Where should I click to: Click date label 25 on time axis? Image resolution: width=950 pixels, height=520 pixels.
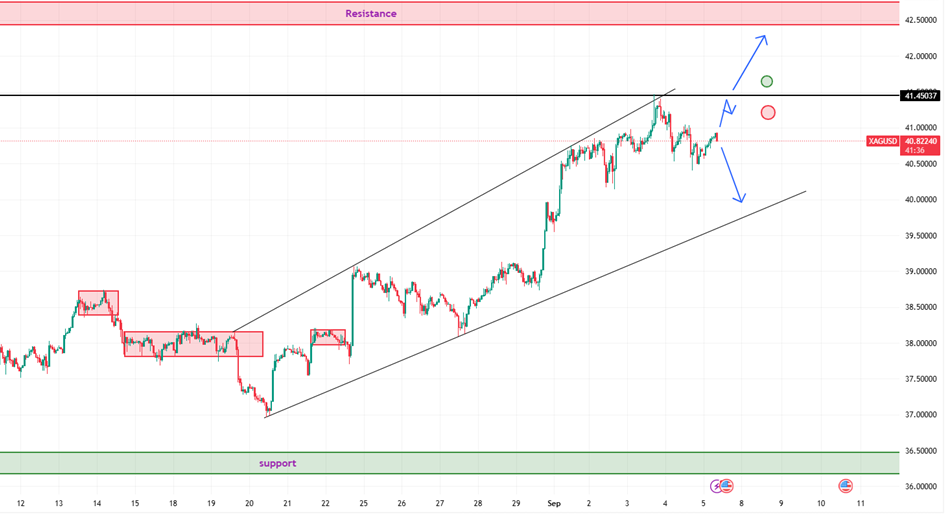click(364, 503)
